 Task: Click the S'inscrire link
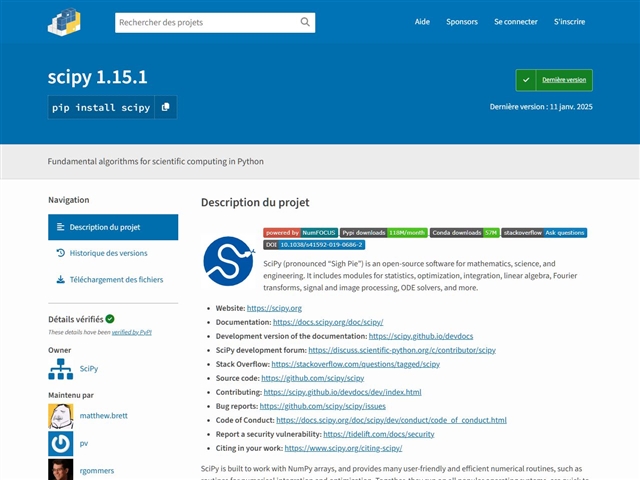click(x=569, y=22)
